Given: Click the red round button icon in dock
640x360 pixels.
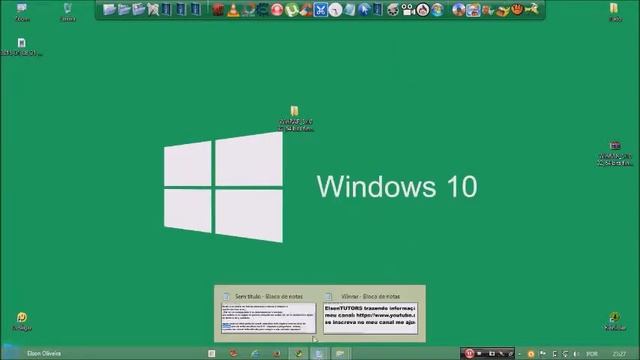Looking at the screenshot, I should click(277, 10).
